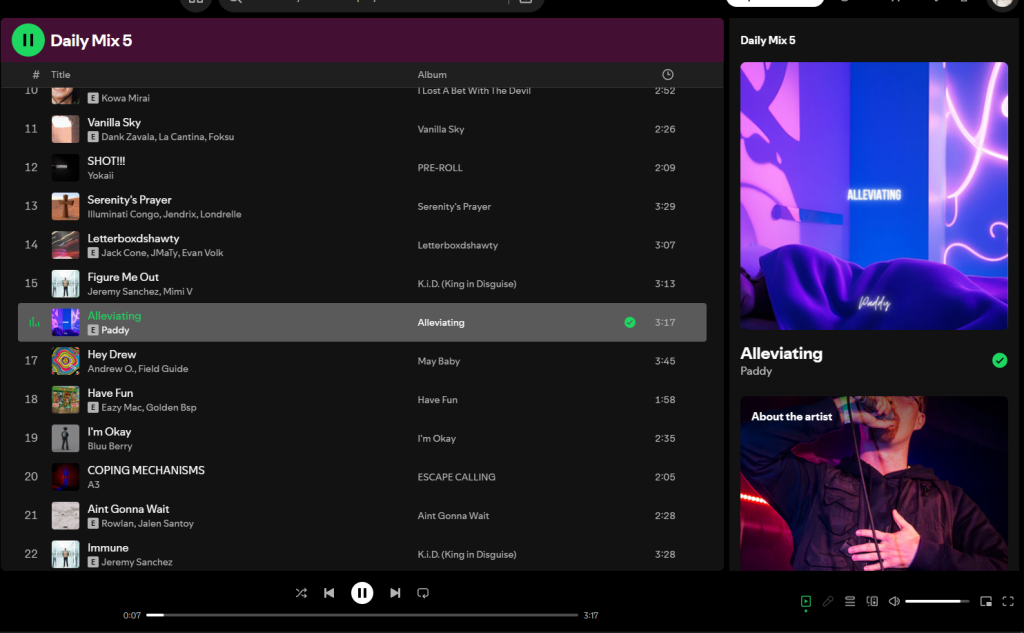Seek on the playback progress bar
The width and height of the screenshot is (1024, 633).
[362, 615]
